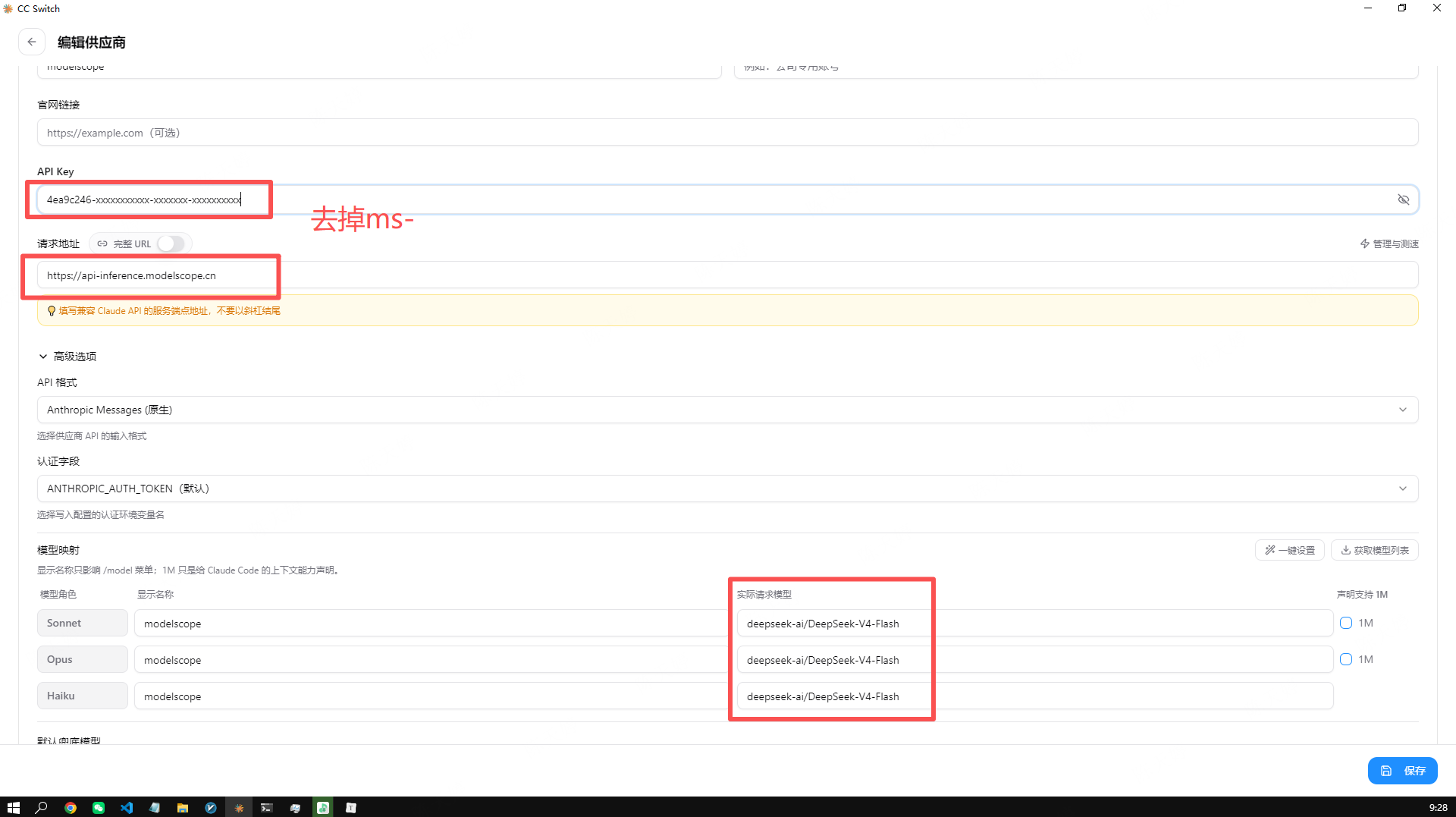Edit the Haiku display name field
This screenshot has height=817, width=1456.
pos(431,696)
